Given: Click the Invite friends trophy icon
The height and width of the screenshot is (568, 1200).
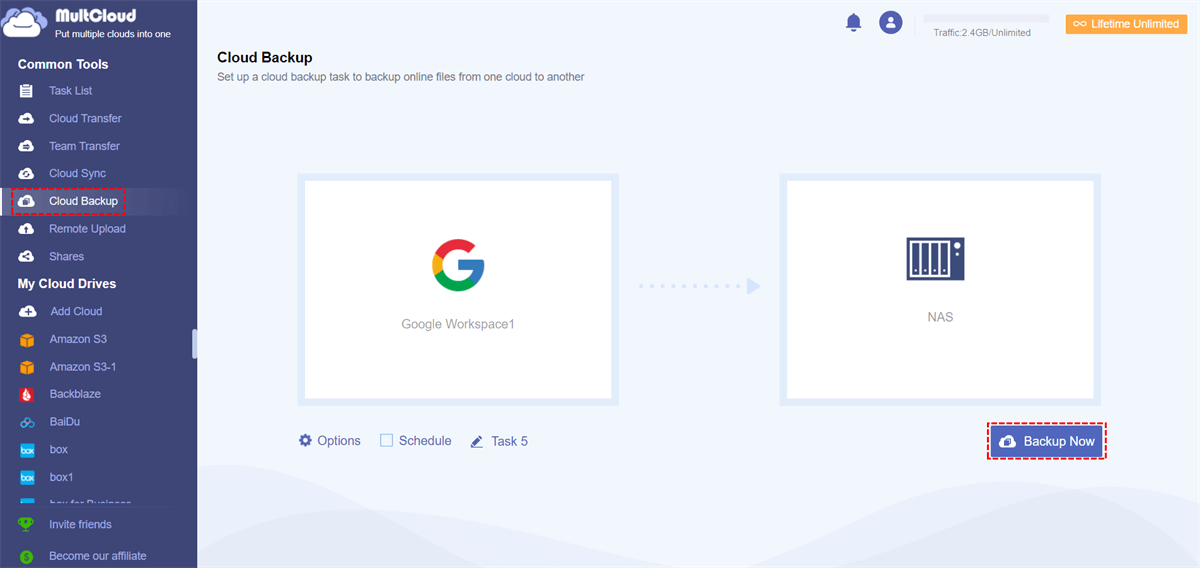Looking at the screenshot, I should [x=26, y=524].
